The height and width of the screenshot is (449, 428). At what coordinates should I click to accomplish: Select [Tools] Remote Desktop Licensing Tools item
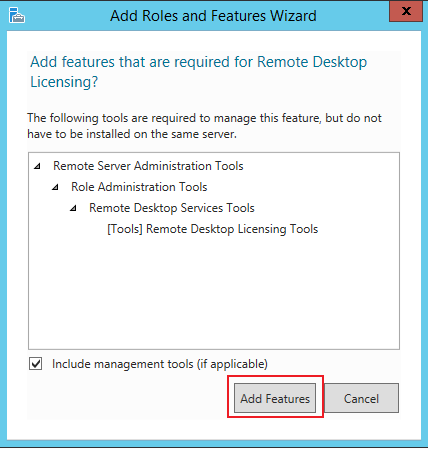(213, 229)
